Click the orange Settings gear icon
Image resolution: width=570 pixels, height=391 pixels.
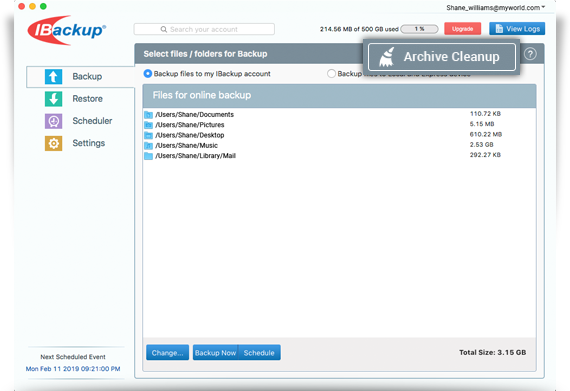coord(53,143)
